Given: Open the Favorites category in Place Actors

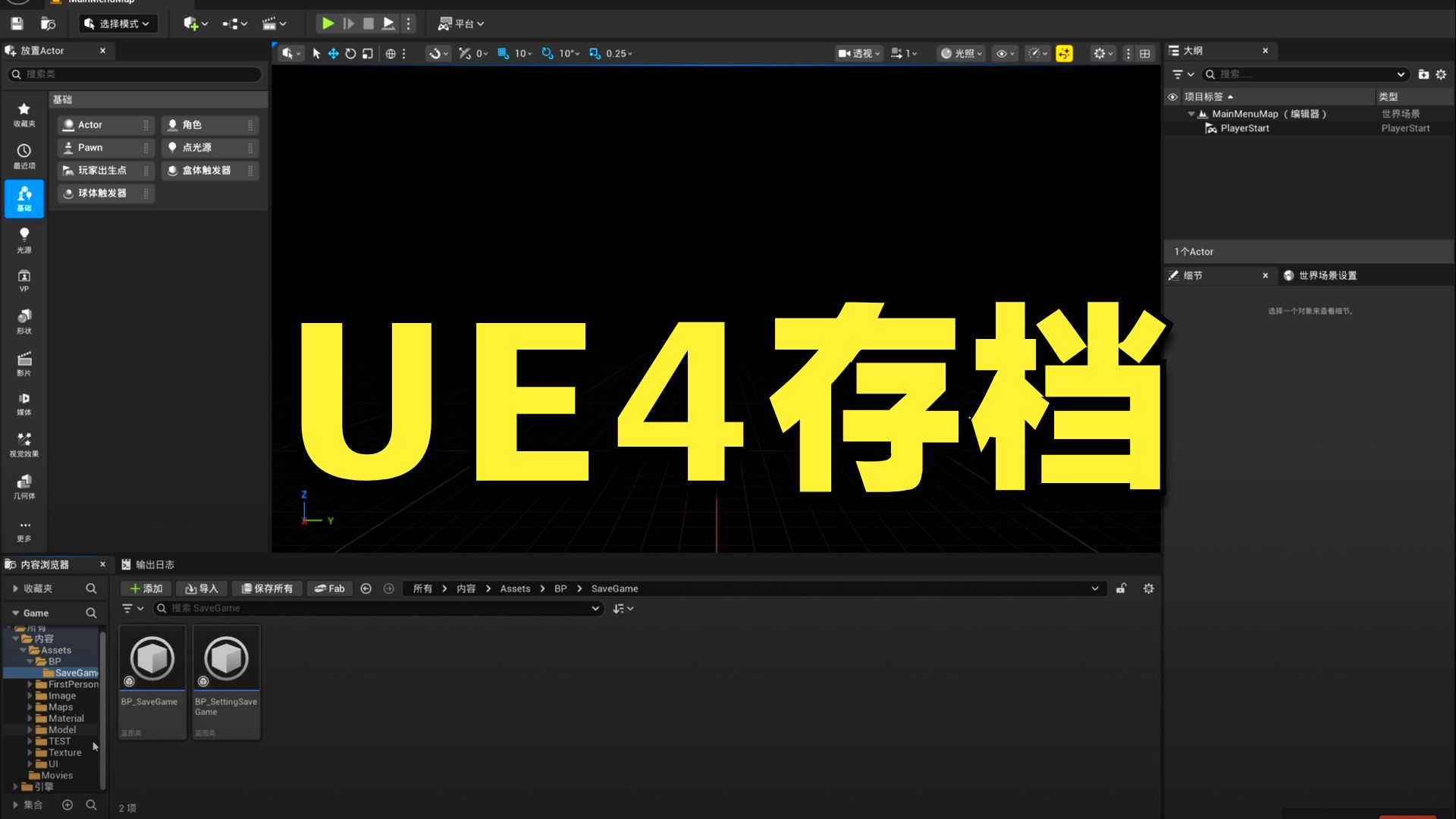Looking at the screenshot, I should point(24,115).
